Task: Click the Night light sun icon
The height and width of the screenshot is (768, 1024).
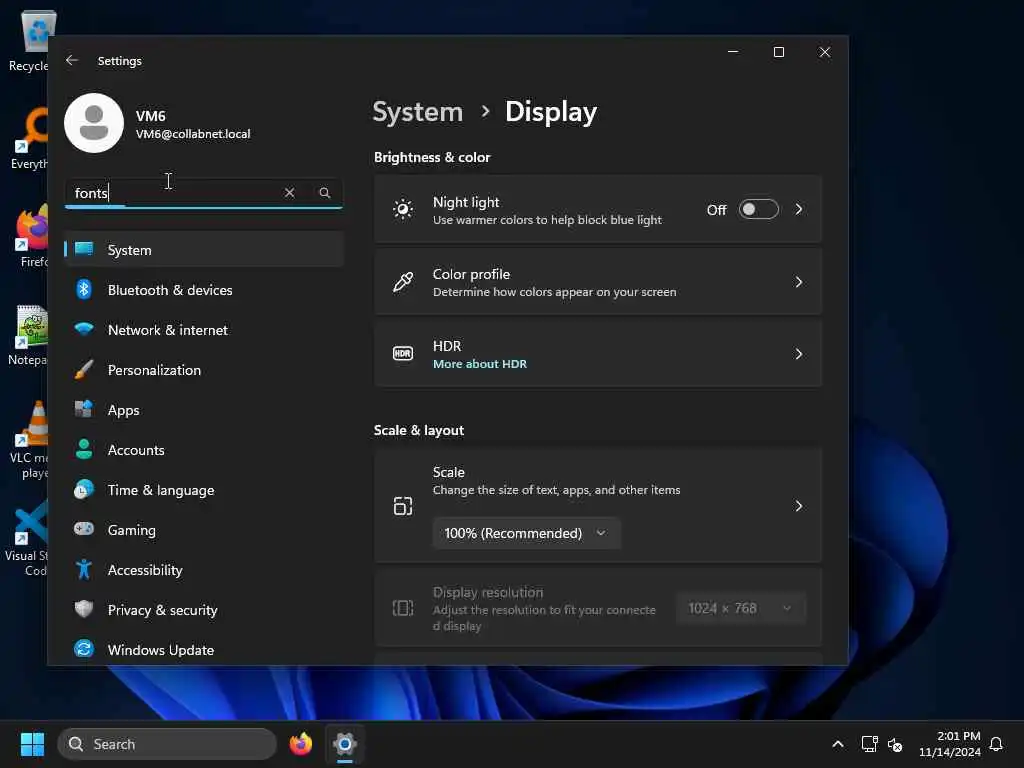Action: [x=403, y=209]
